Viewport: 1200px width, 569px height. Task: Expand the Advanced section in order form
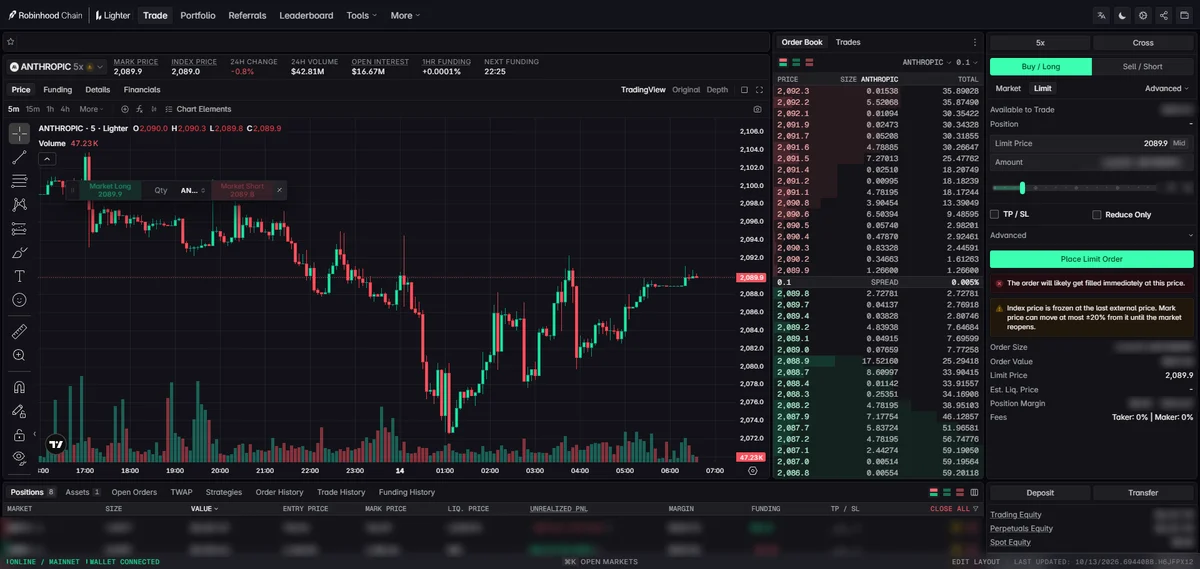pyautogui.click(x=1091, y=235)
